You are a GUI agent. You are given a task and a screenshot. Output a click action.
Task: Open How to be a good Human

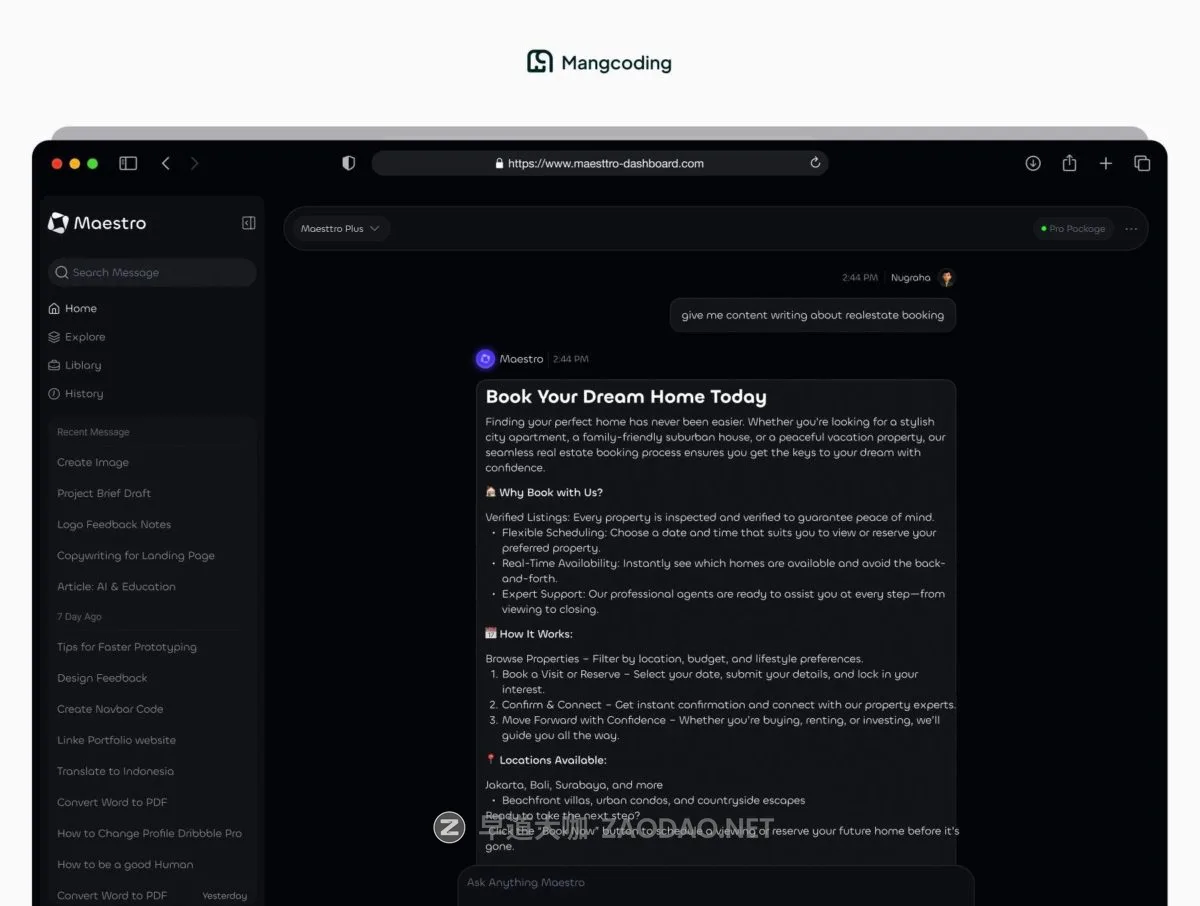(x=125, y=864)
